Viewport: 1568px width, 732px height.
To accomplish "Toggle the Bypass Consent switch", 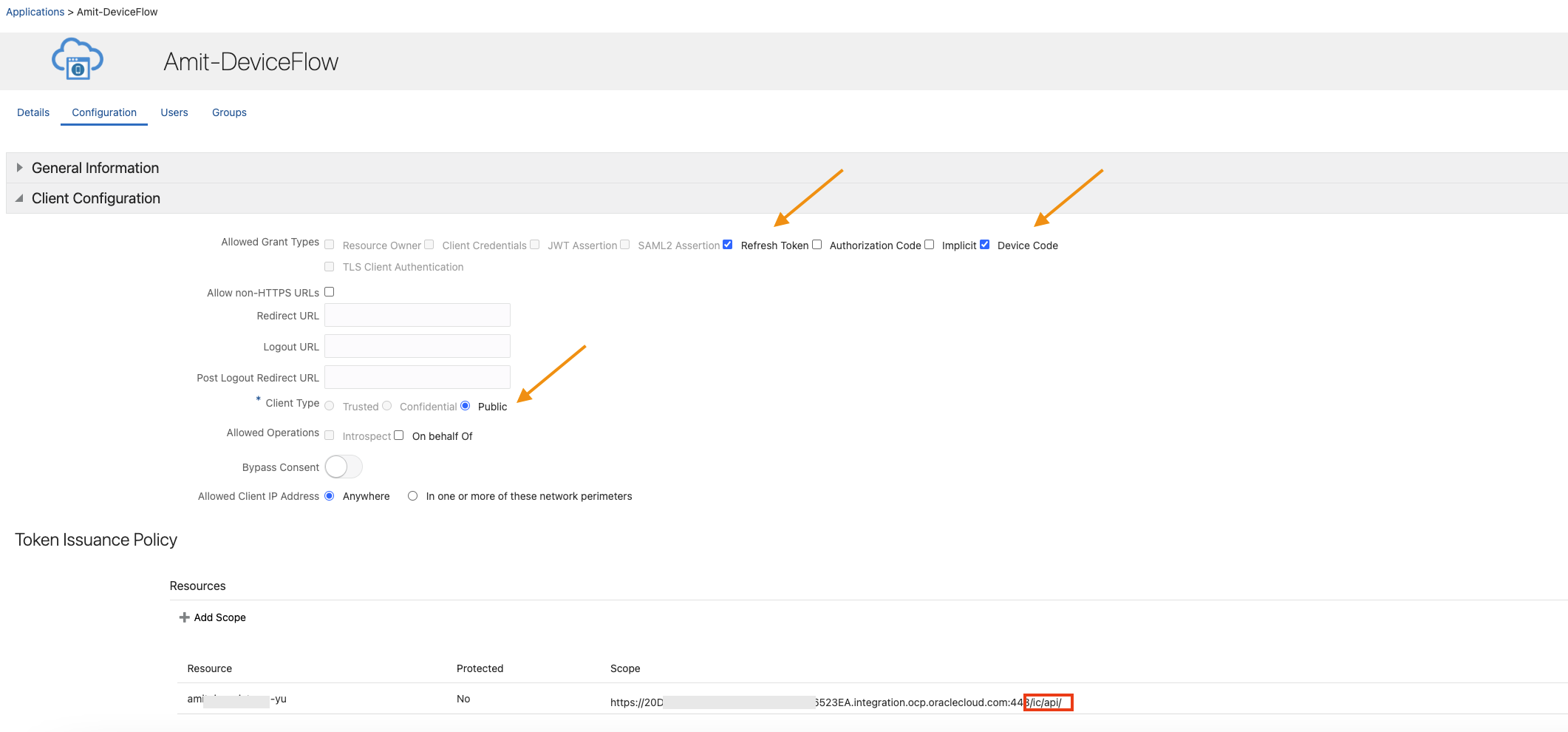I will [343, 467].
